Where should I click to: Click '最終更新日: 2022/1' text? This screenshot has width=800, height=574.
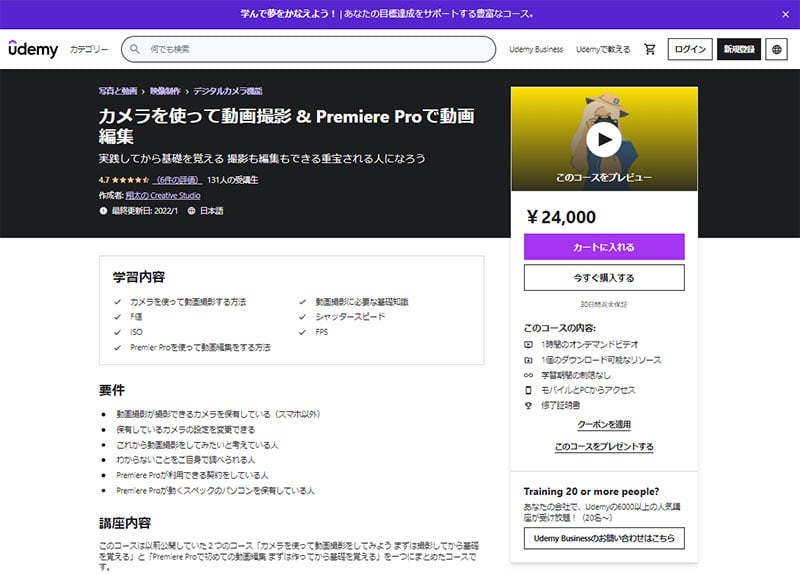click(145, 211)
